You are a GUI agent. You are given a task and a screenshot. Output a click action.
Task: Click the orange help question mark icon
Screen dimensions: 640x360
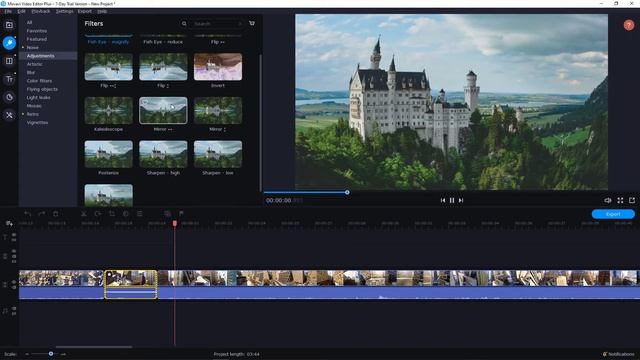pyautogui.click(x=629, y=25)
